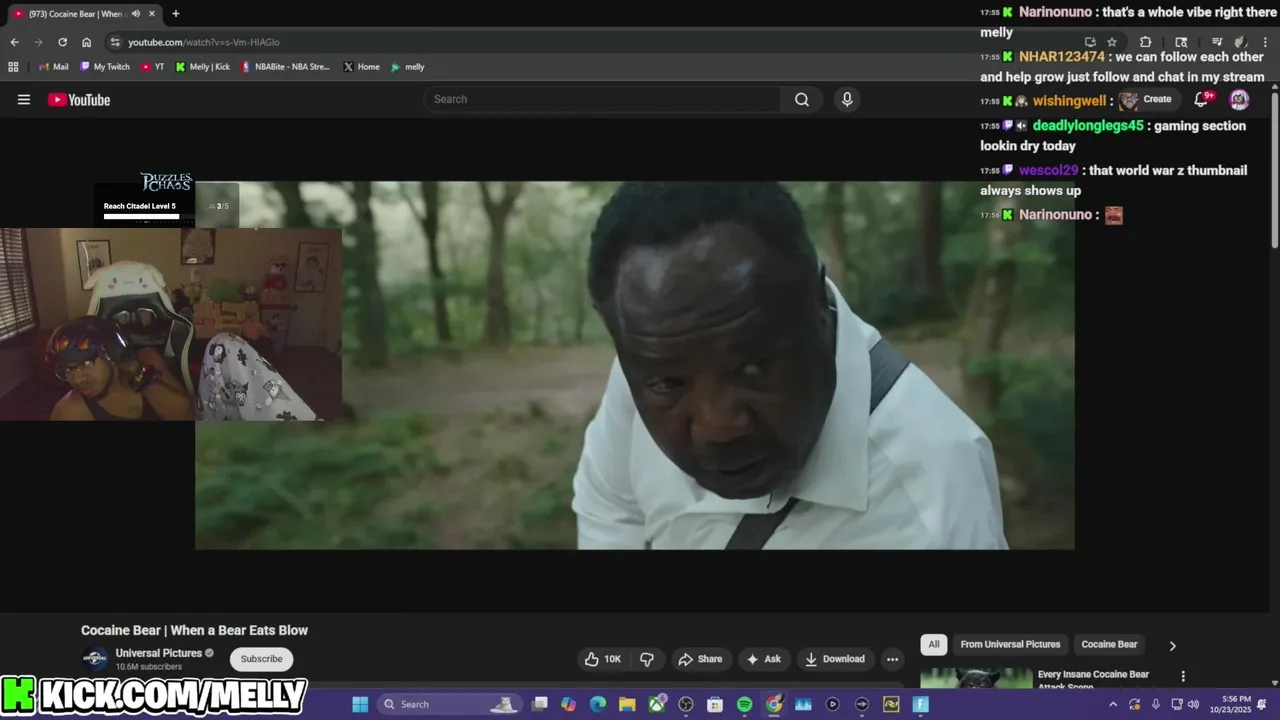Toggle taskbar microphone icon

coord(1155,704)
